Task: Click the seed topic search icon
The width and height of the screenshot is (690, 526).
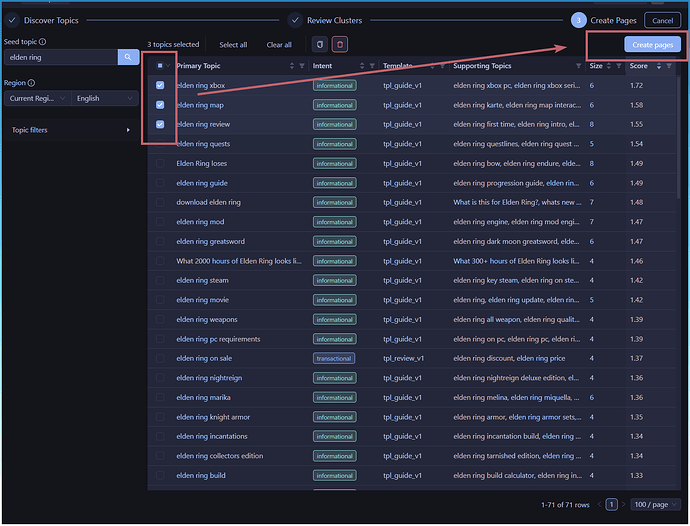Action: (x=128, y=58)
